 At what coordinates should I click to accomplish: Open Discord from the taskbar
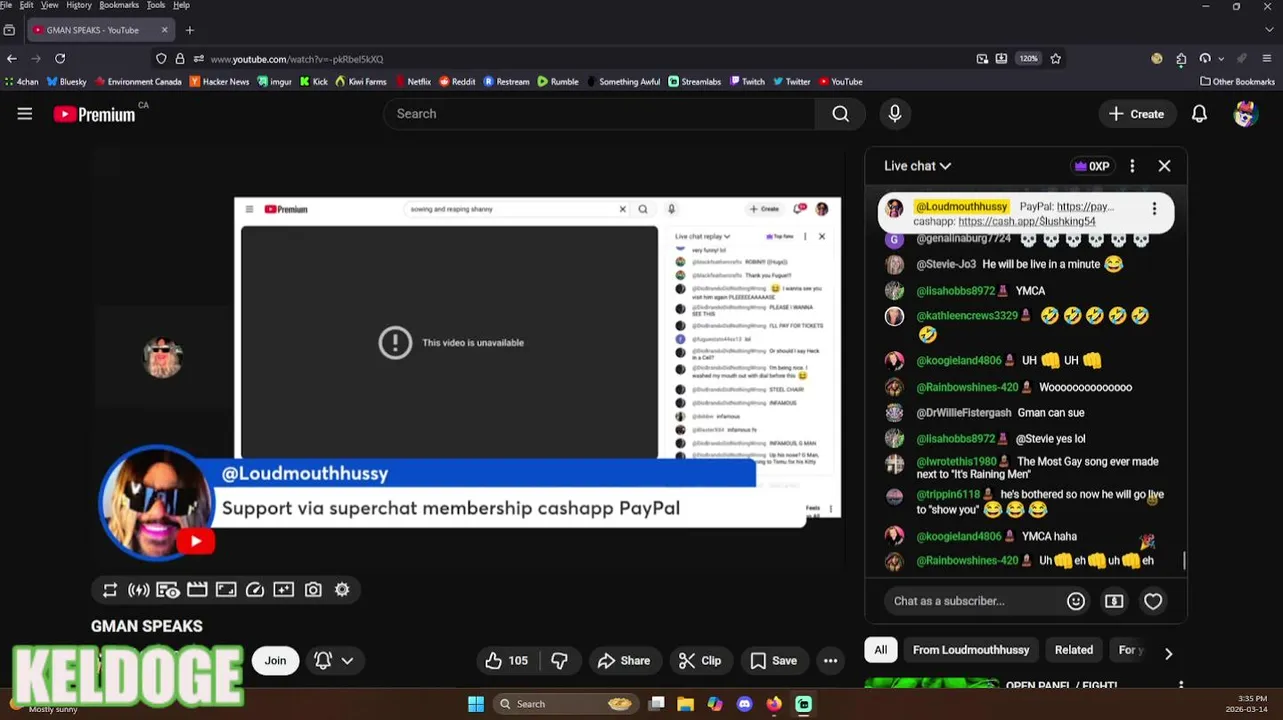point(744,704)
